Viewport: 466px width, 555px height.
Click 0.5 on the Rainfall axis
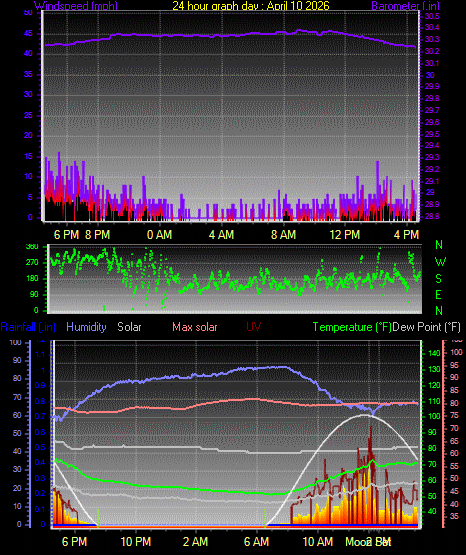click(x=40, y=447)
